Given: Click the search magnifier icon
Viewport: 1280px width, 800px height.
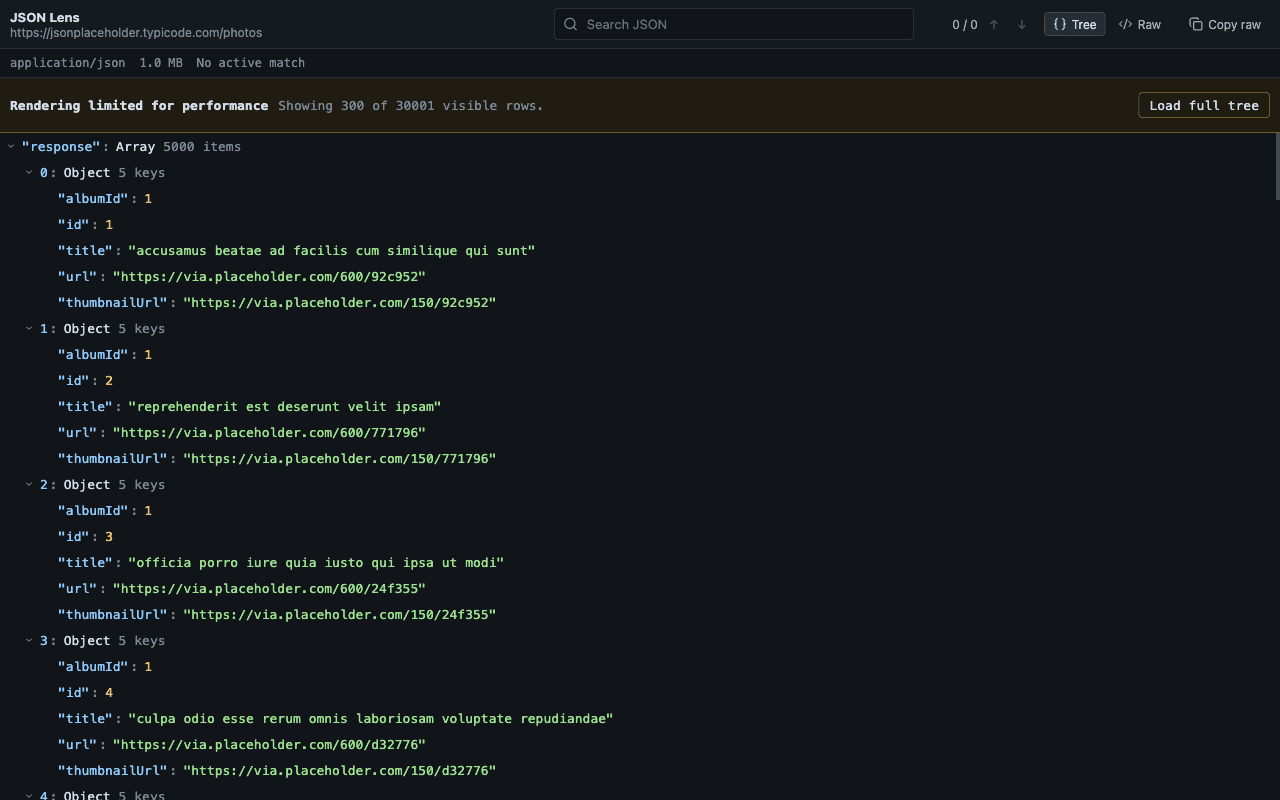Looking at the screenshot, I should coord(571,24).
